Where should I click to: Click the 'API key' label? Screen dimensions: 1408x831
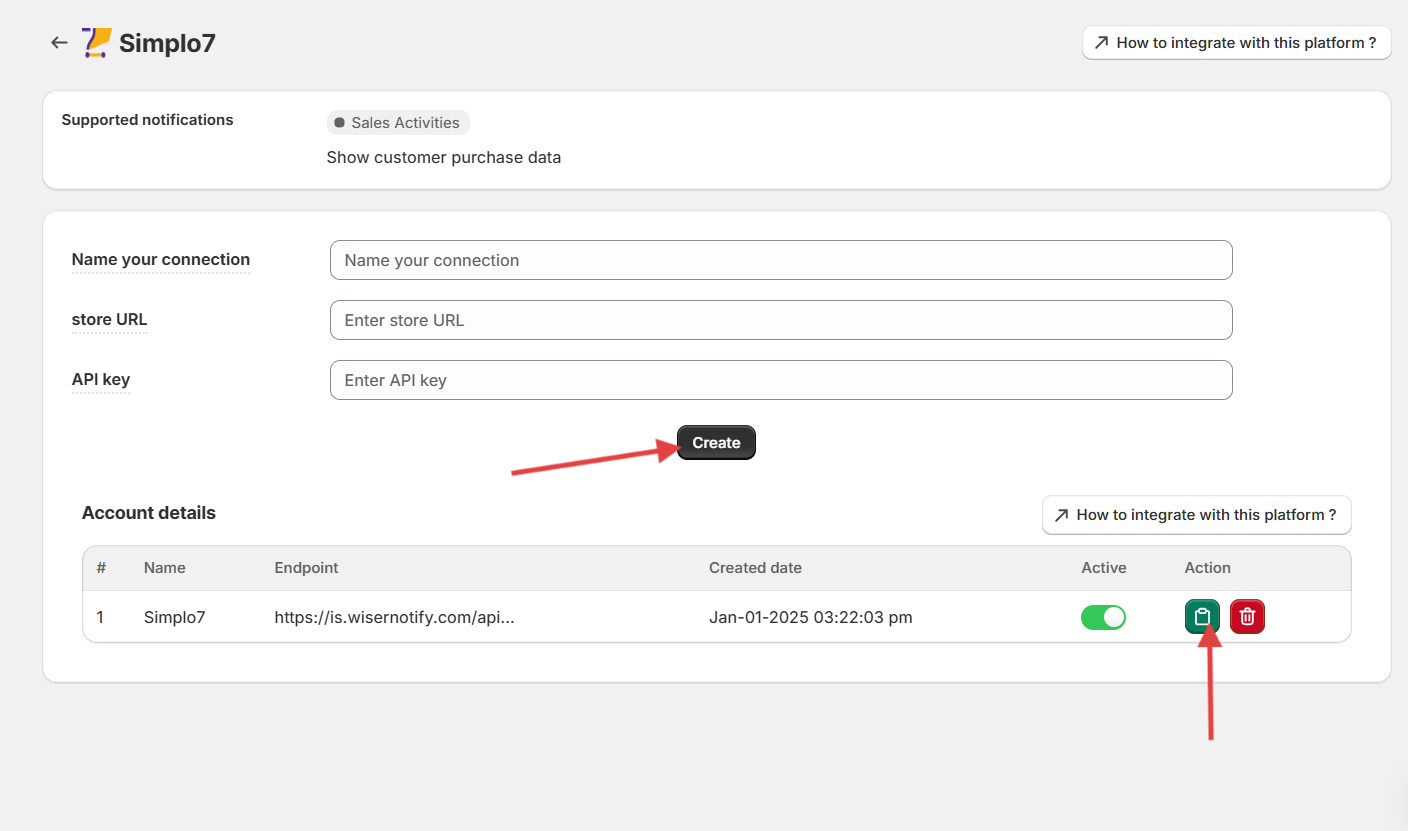point(101,380)
